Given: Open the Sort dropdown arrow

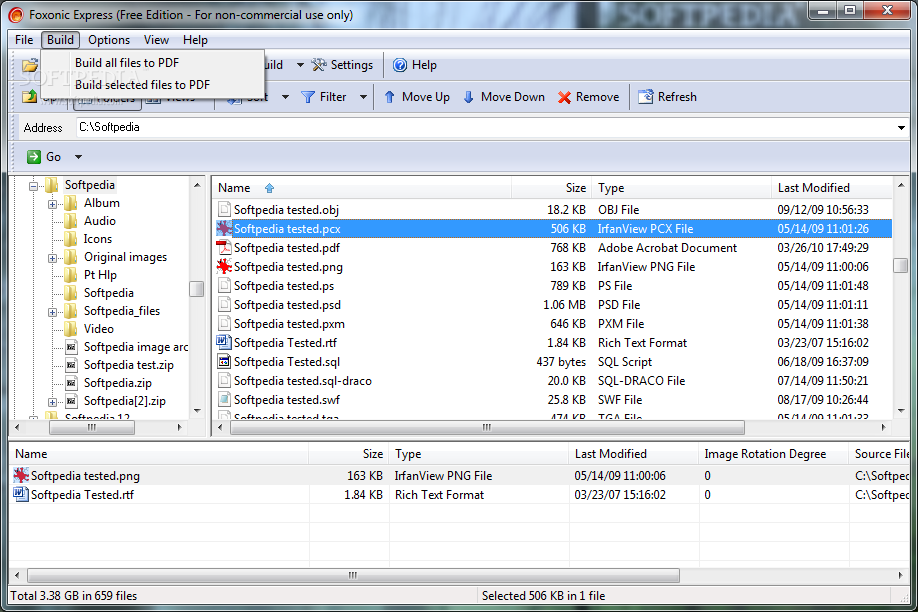Looking at the screenshot, I should (x=285, y=97).
